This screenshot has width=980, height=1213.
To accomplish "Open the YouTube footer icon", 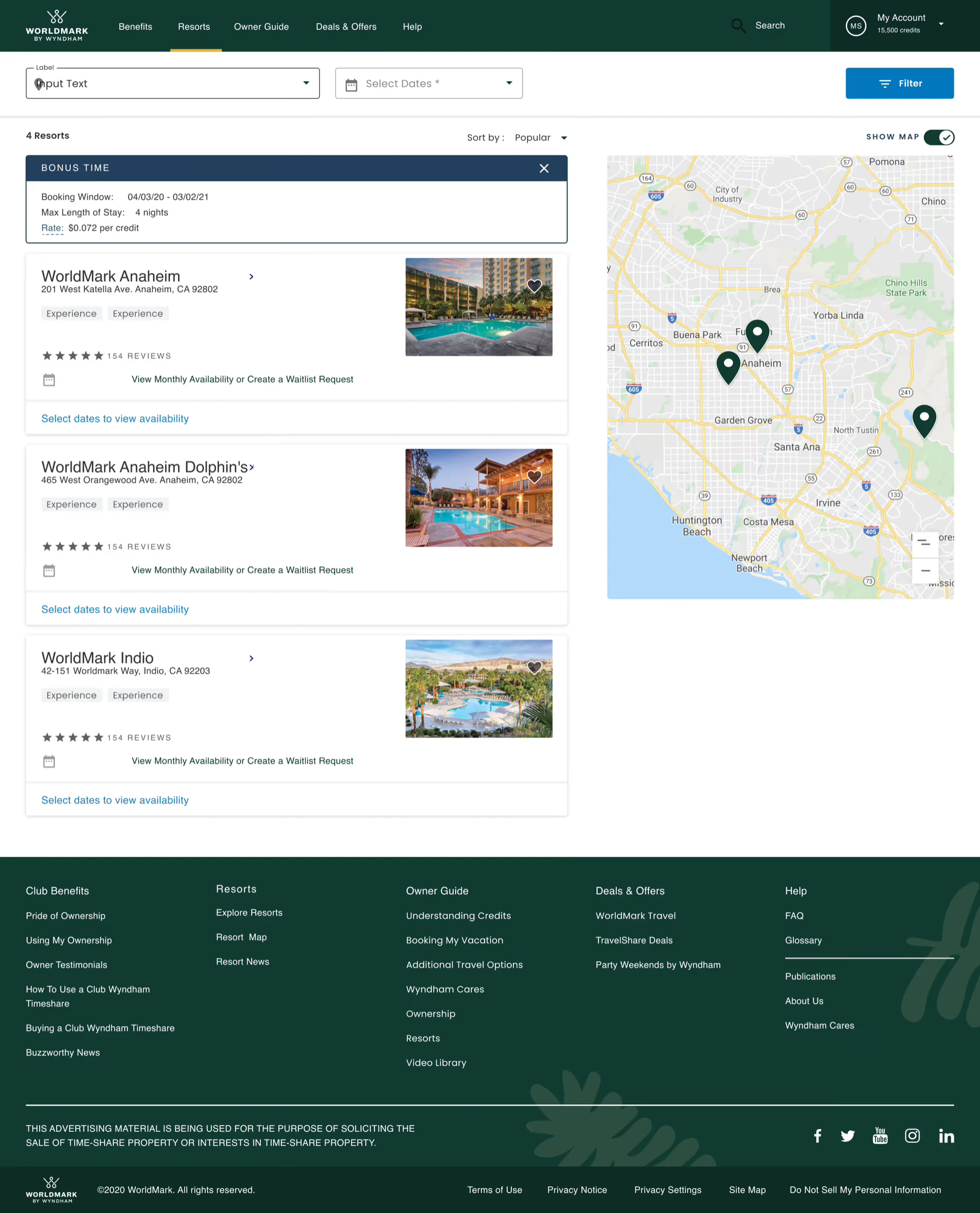I will pos(880,1136).
